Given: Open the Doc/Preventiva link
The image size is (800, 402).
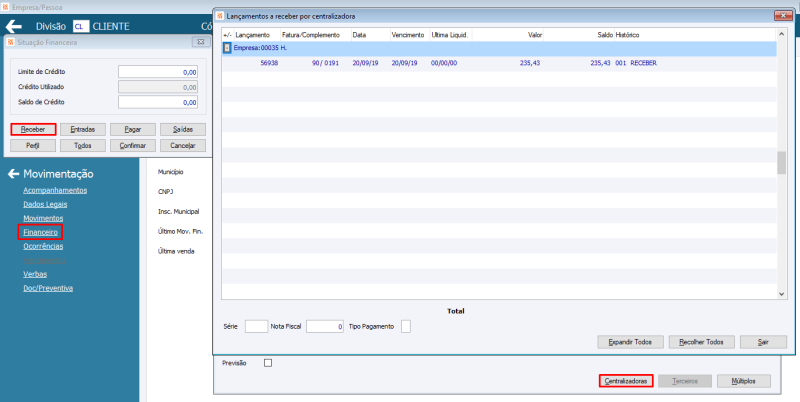Looking at the screenshot, I should [48, 288].
